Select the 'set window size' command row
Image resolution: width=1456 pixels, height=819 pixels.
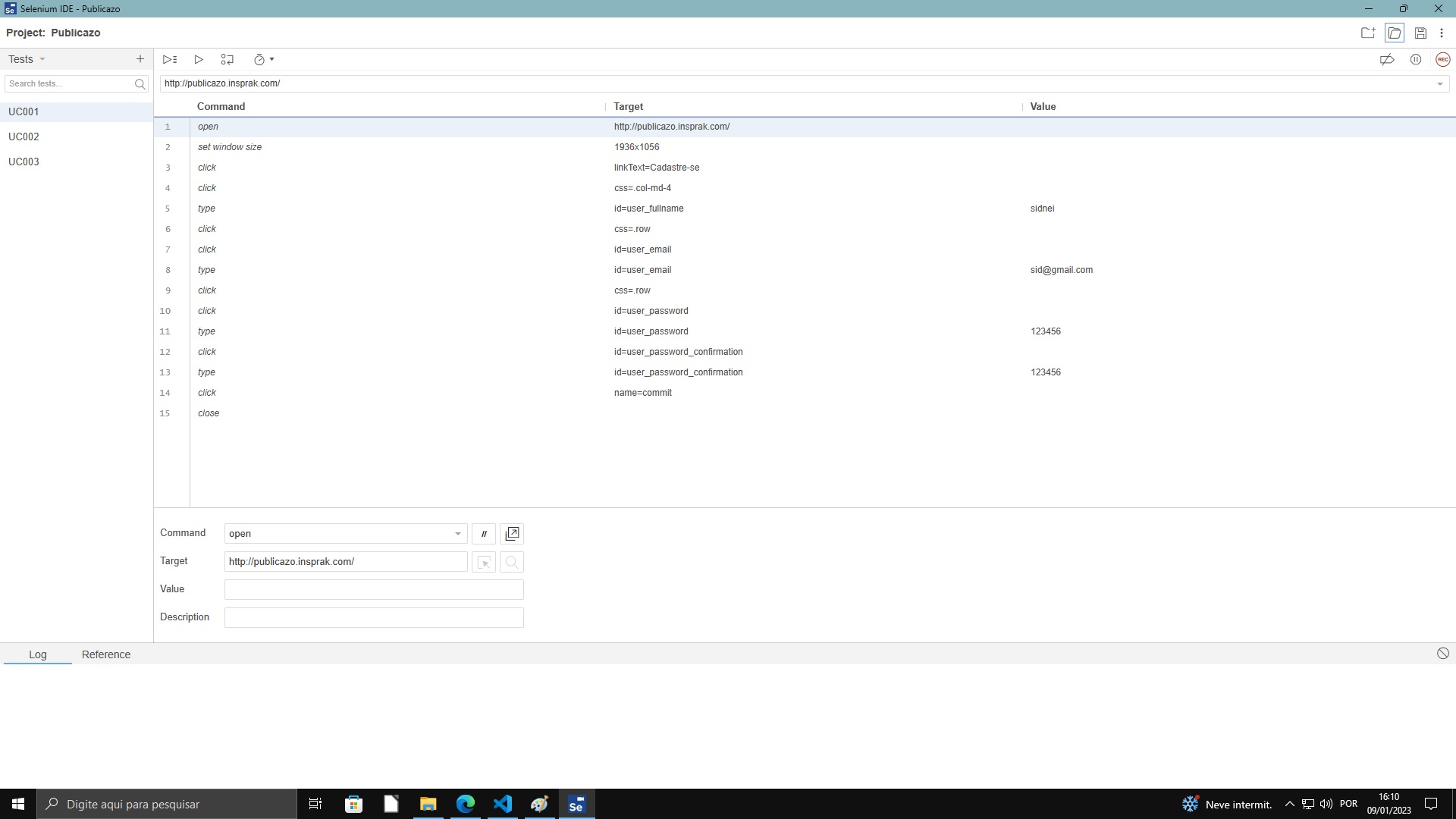click(805, 147)
